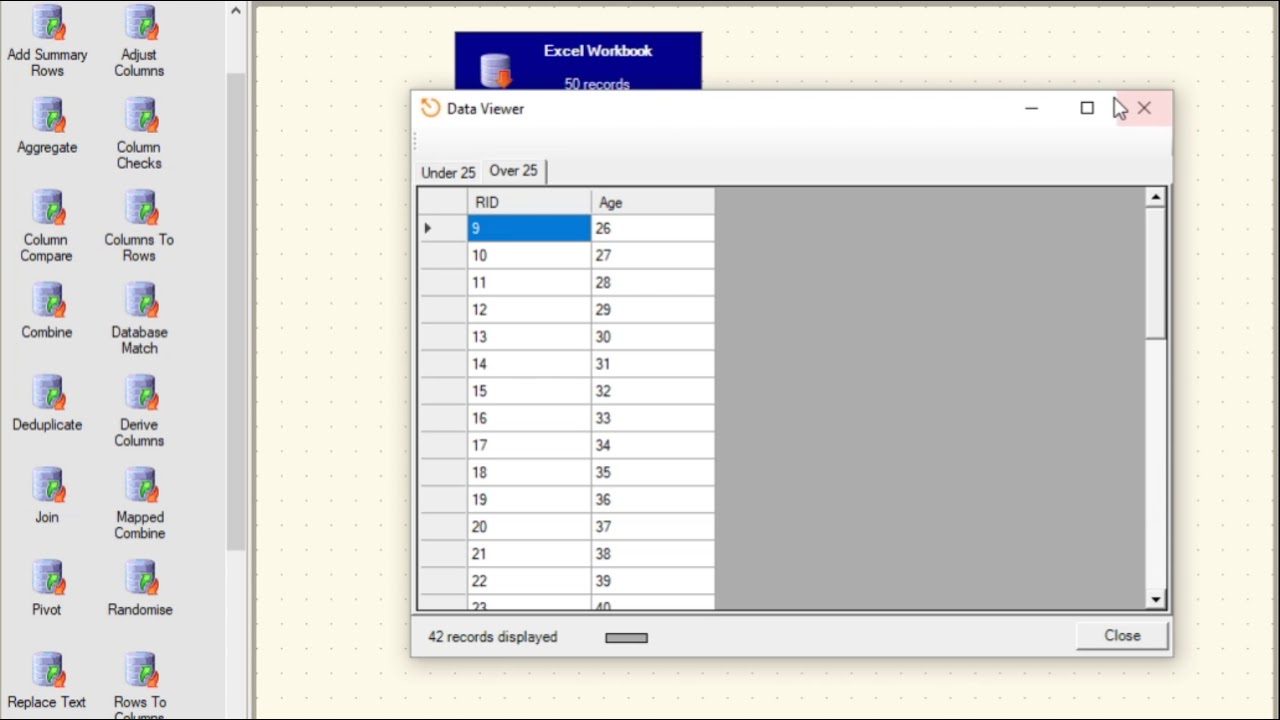1280x720 pixels.
Task: Pick the Columns To Rows tool icon
Action: [140, 207]
